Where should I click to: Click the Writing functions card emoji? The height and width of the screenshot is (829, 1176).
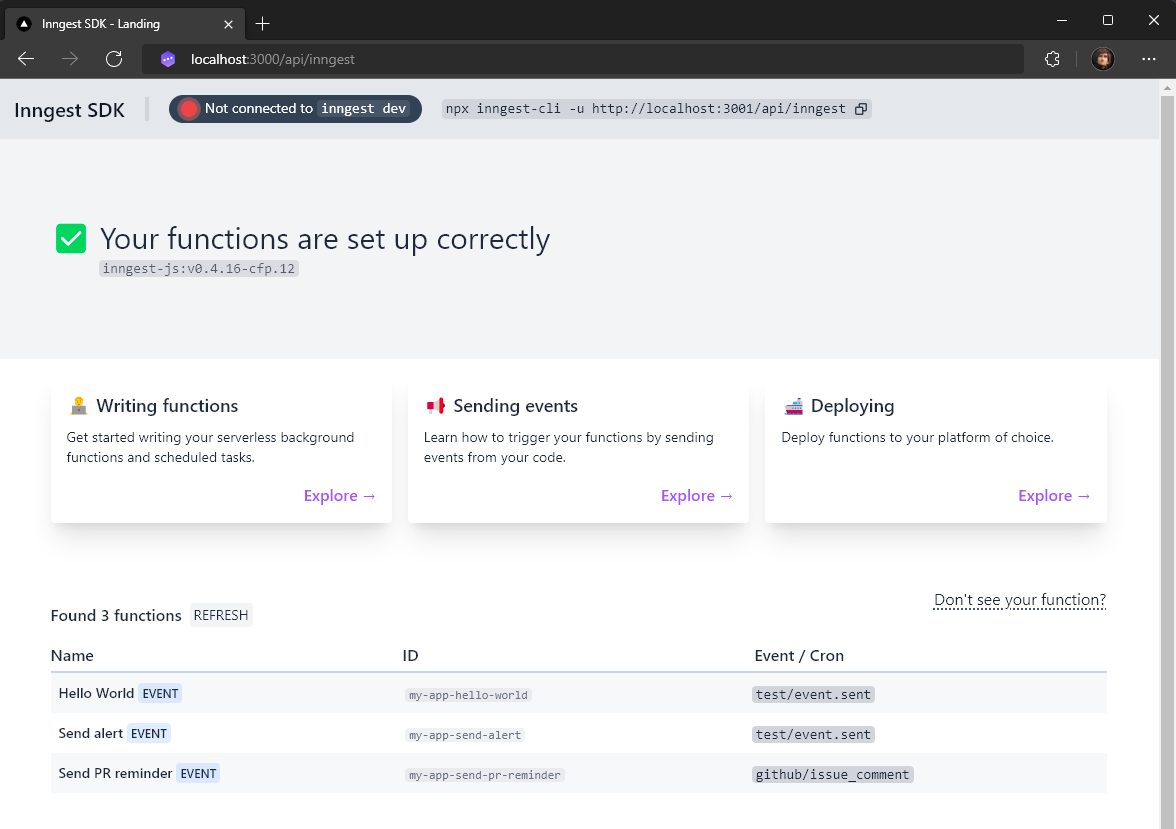click(x=79, y=406)
